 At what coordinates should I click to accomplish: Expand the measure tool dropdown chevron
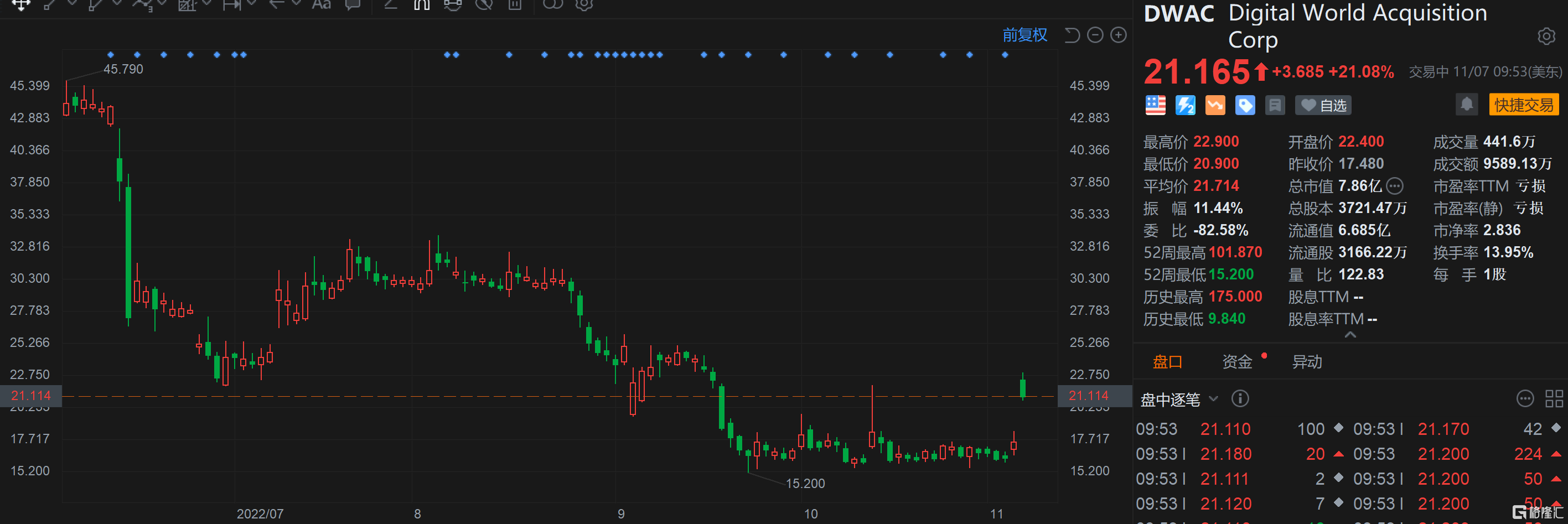click(x=252, y=3)
